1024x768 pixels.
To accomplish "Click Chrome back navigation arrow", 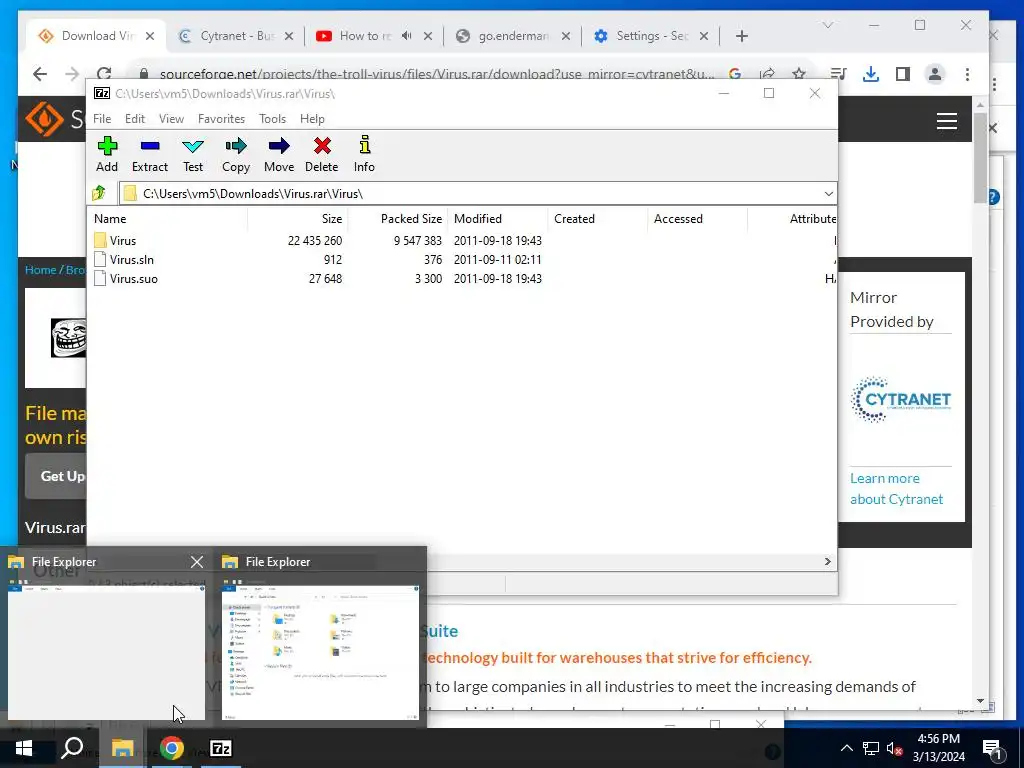I will pos(40,74).
